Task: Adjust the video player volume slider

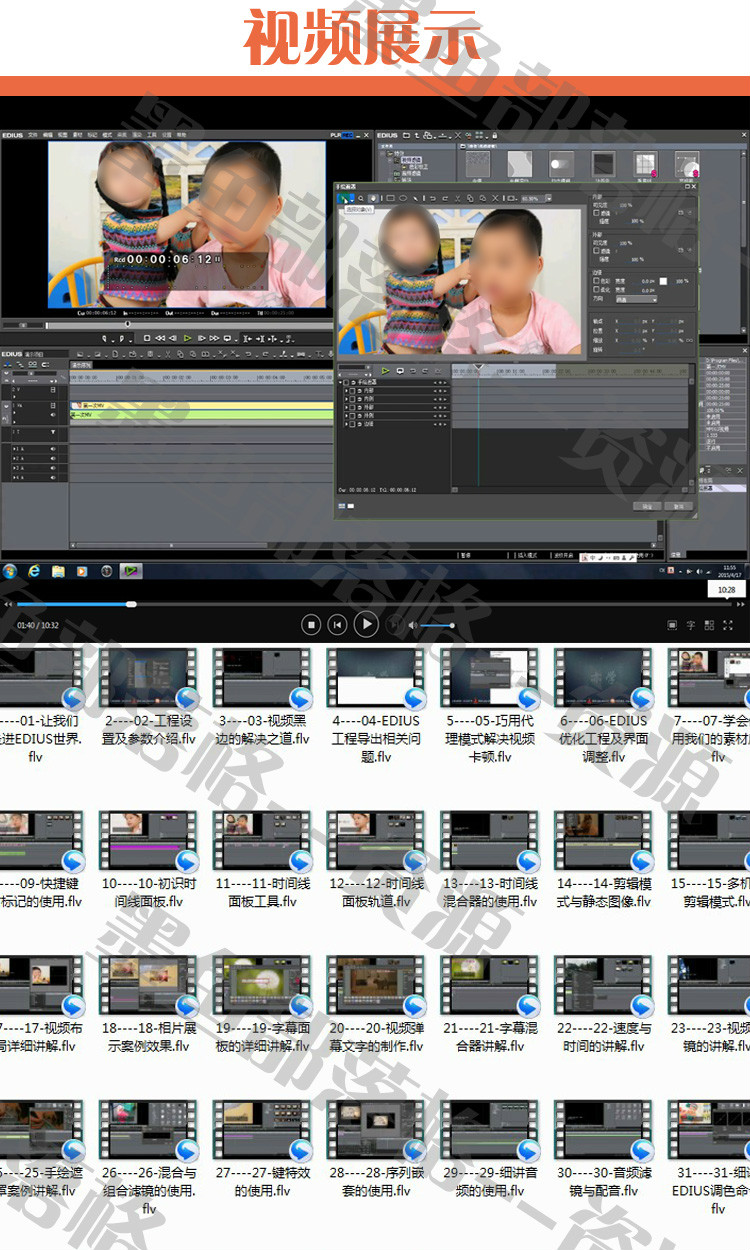Action: click(x=438, y=626)
